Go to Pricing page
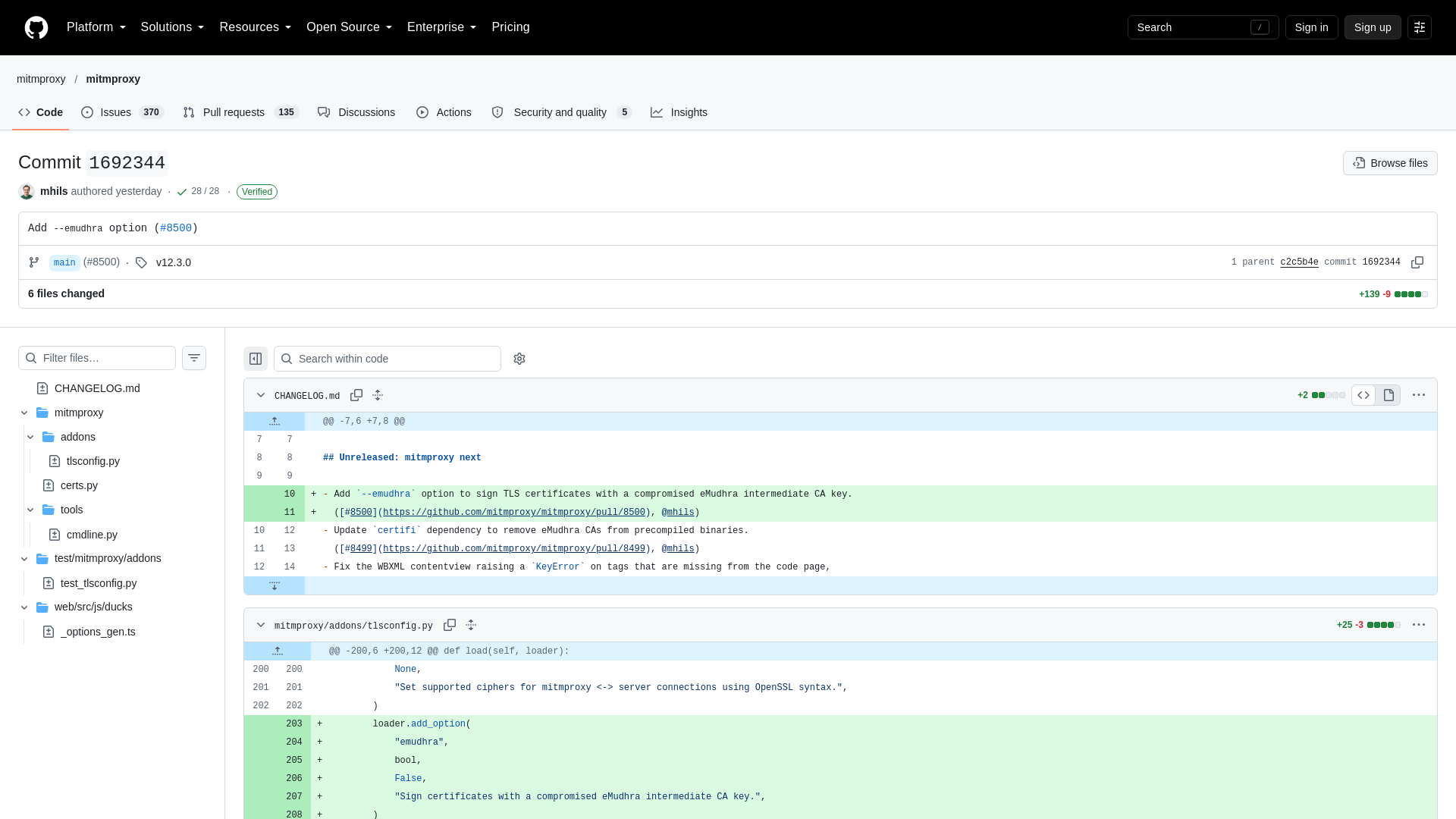Viewport: 1456px width, 819px height. tap(510, 27)
